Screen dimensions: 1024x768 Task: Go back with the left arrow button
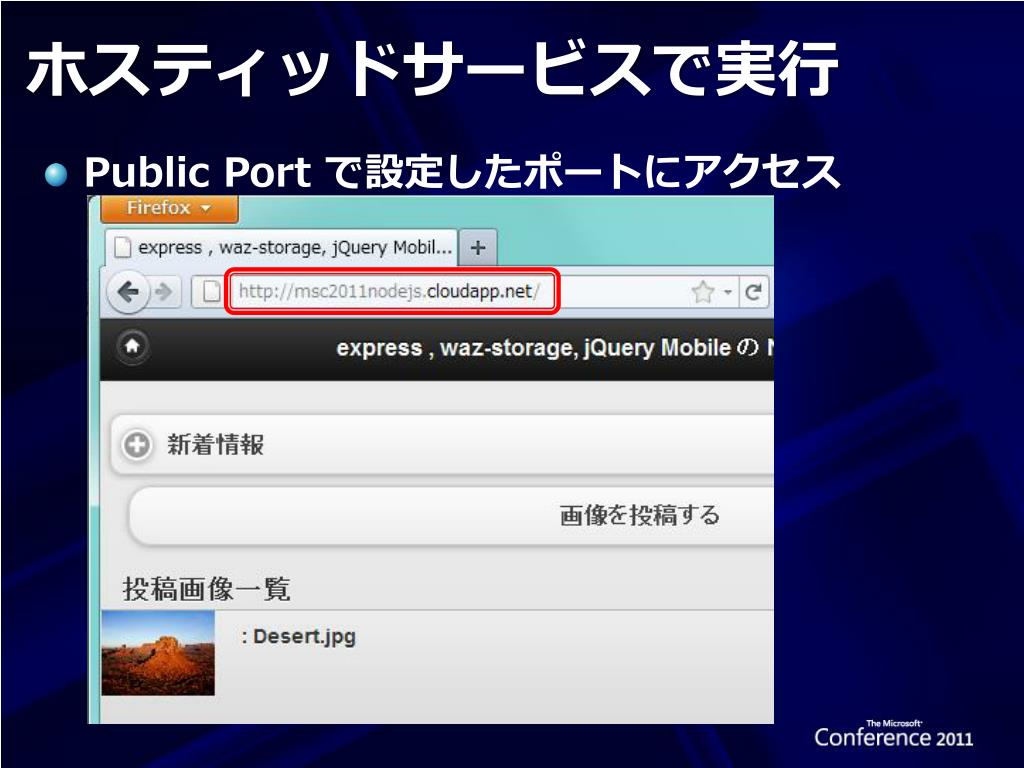(129, 292)
